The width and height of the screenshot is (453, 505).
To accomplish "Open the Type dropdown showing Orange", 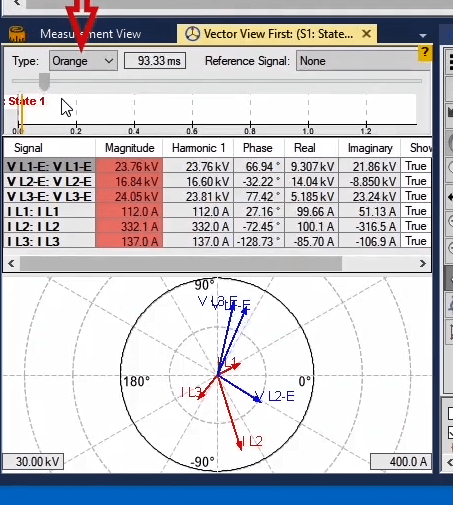I will point(83,61).
